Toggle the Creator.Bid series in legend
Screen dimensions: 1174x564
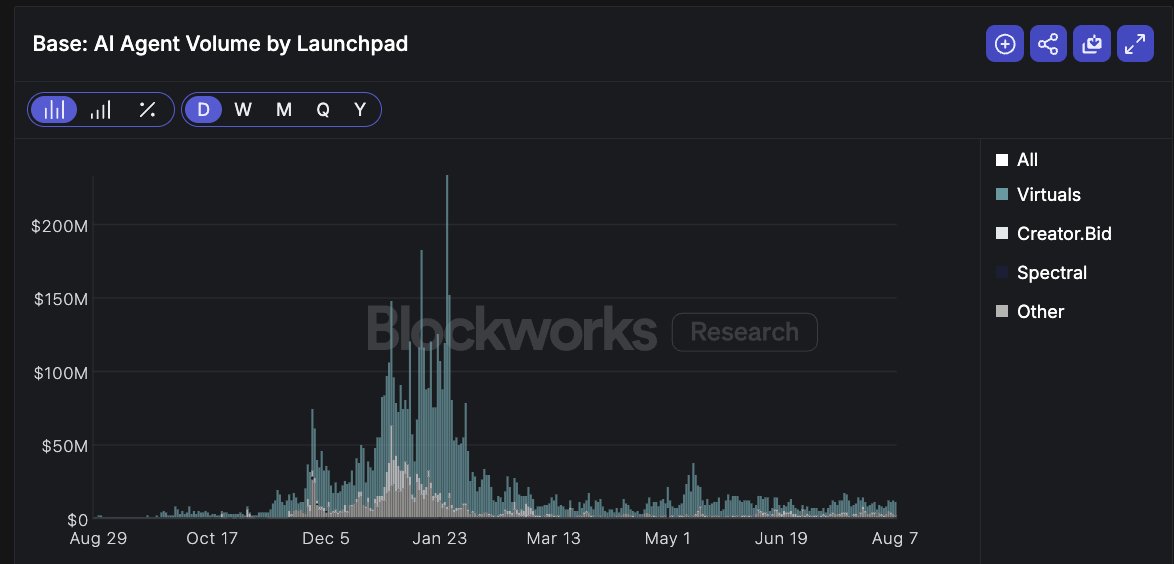click(x=1053, y=234)
